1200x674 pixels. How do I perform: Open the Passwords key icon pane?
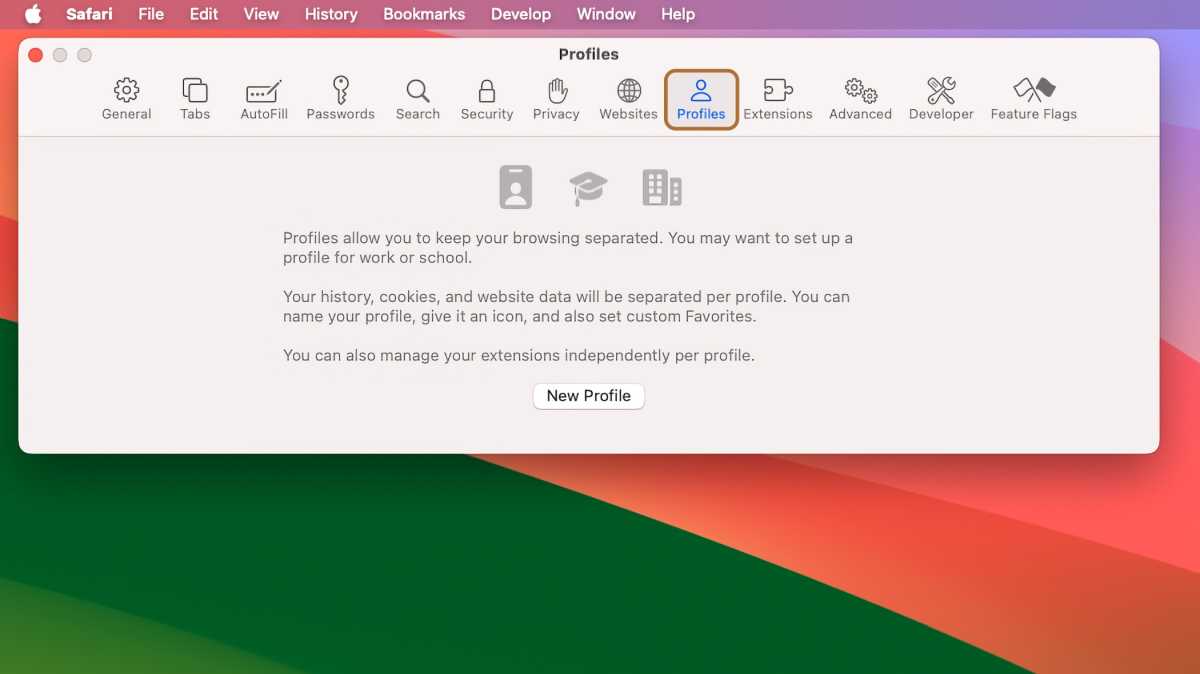tap(341, 99)
